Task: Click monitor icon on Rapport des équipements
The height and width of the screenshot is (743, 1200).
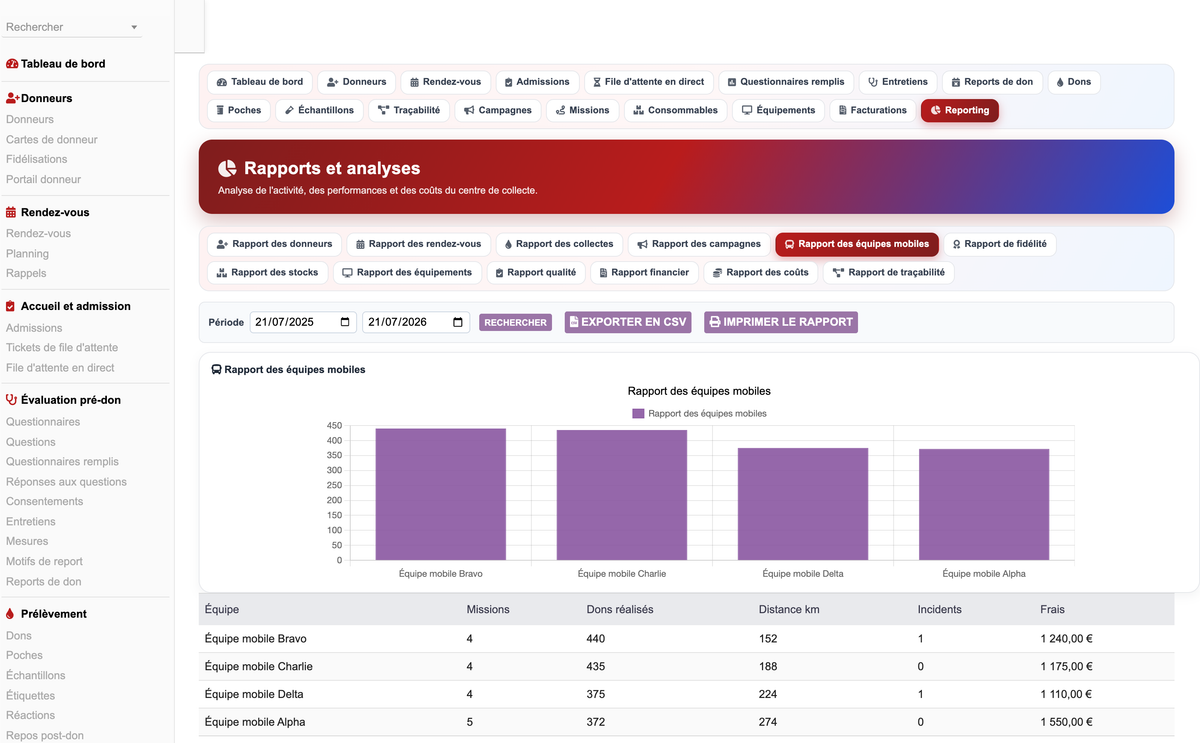Action: coord(347,272)
